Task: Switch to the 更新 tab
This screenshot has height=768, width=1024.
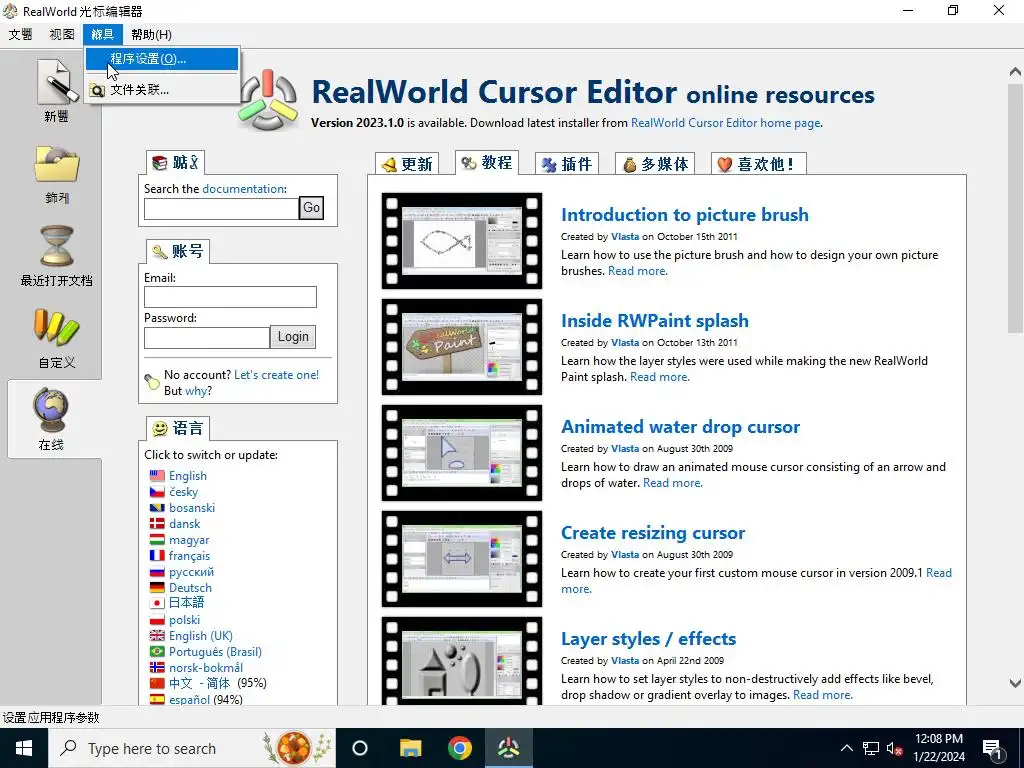Action: [408, 164]
